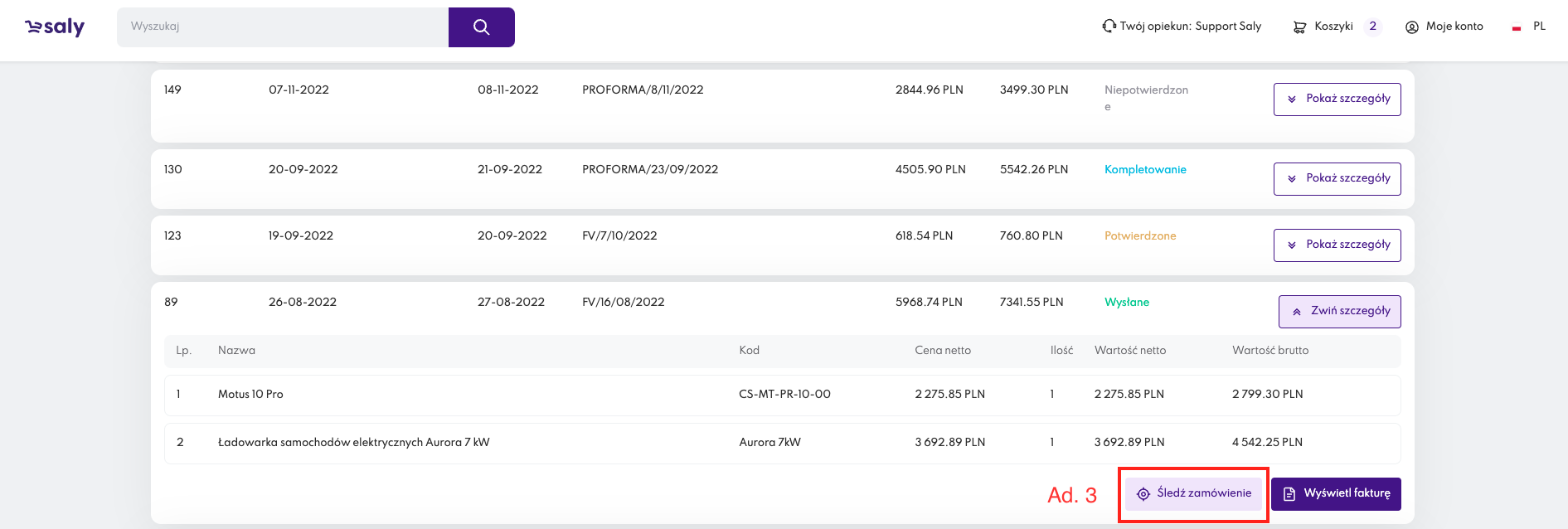Click the Saly logo
Viewport: 1568px width, 529px height.
click(55, 27)
